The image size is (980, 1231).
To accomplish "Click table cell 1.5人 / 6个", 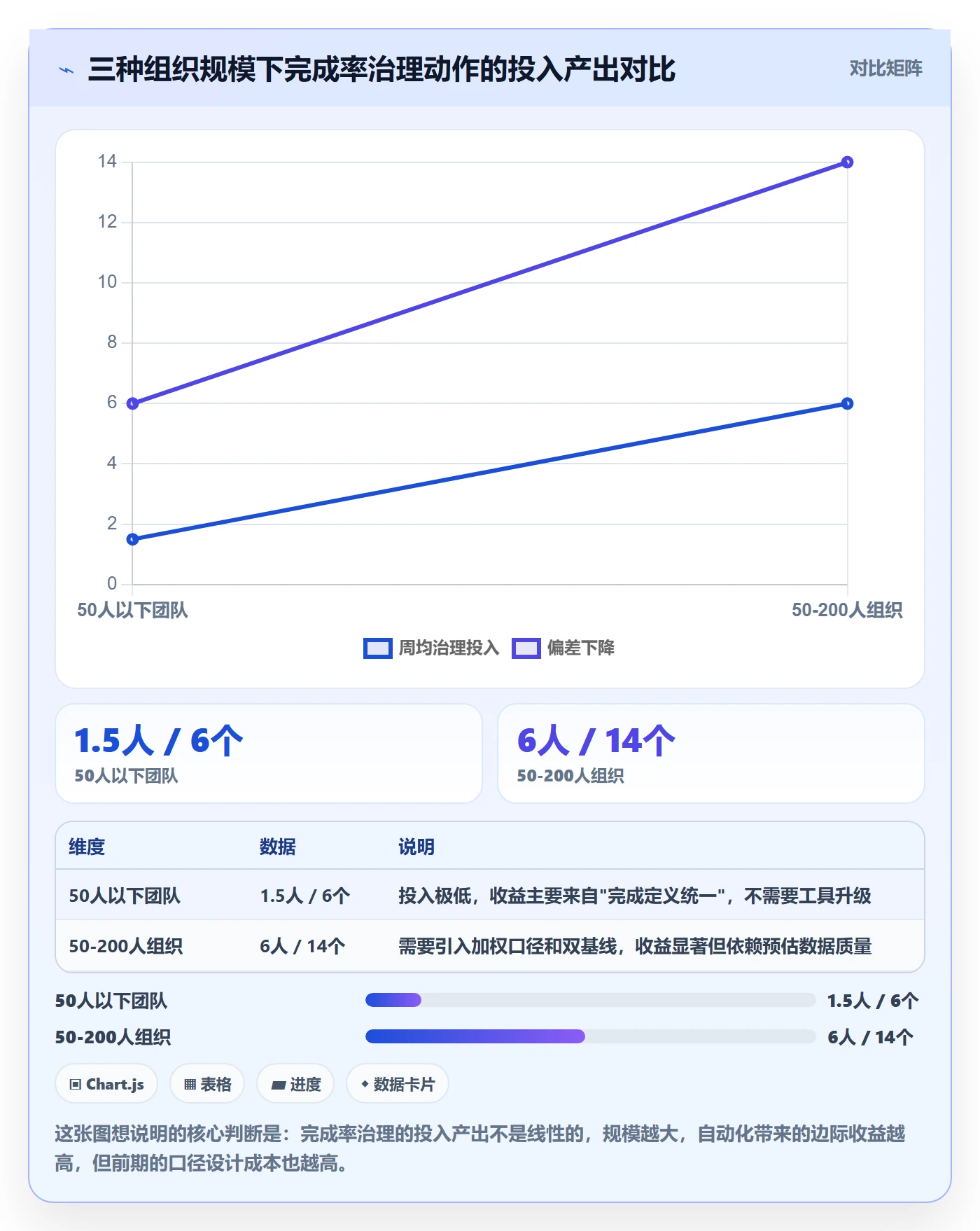I will [305, 896].
